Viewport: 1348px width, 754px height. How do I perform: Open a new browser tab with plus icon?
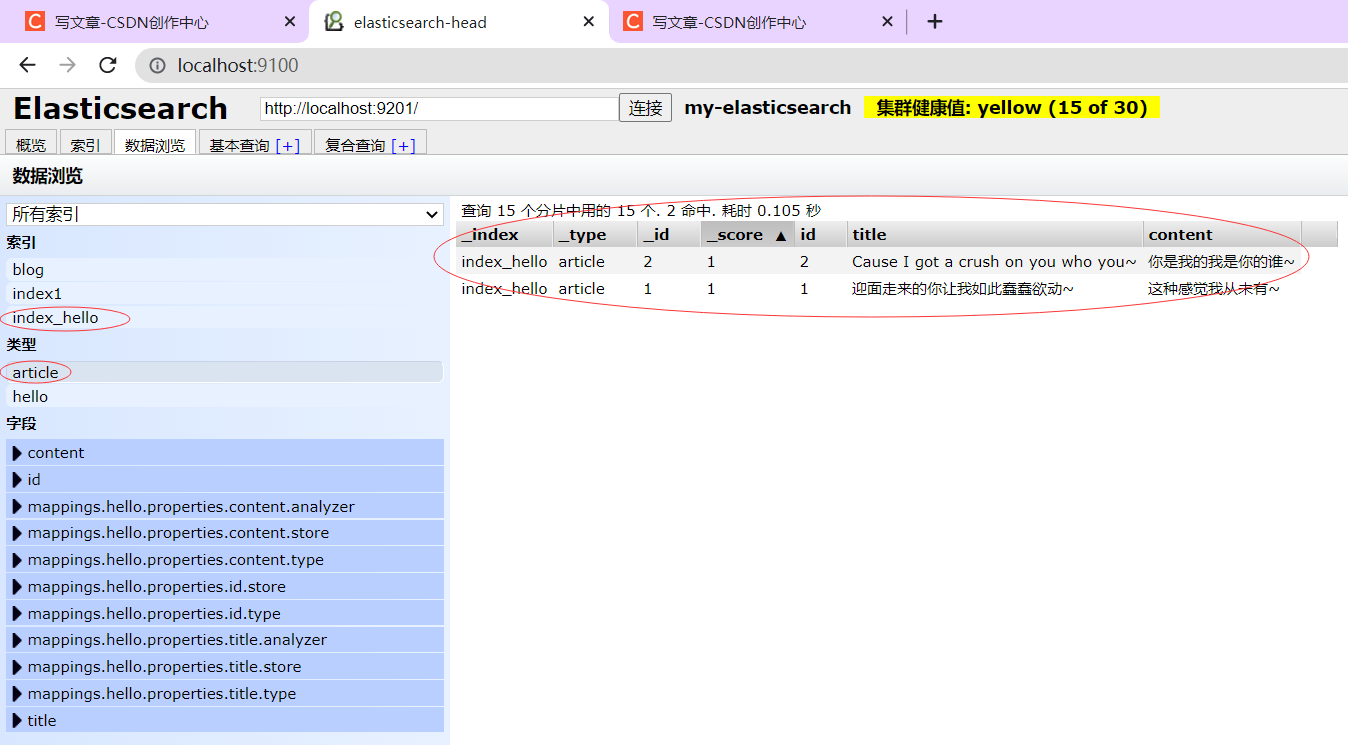[935, 21]
